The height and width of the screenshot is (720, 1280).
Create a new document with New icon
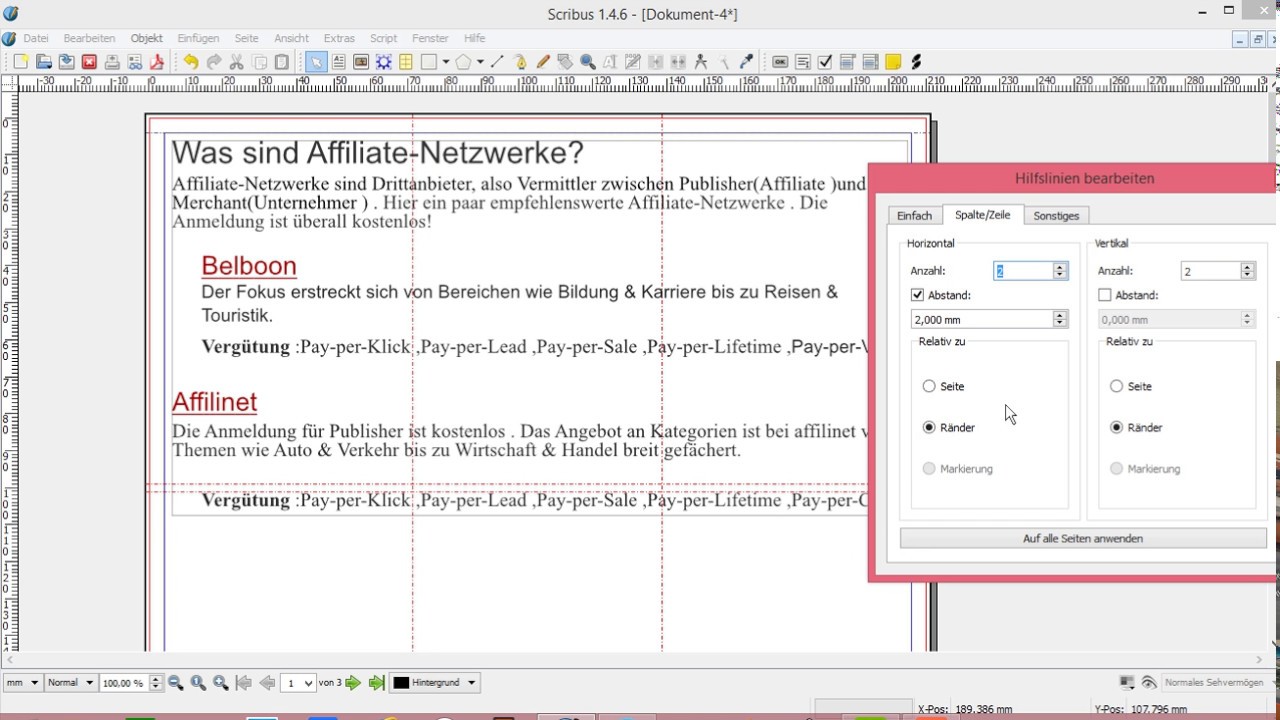[20, 62]
